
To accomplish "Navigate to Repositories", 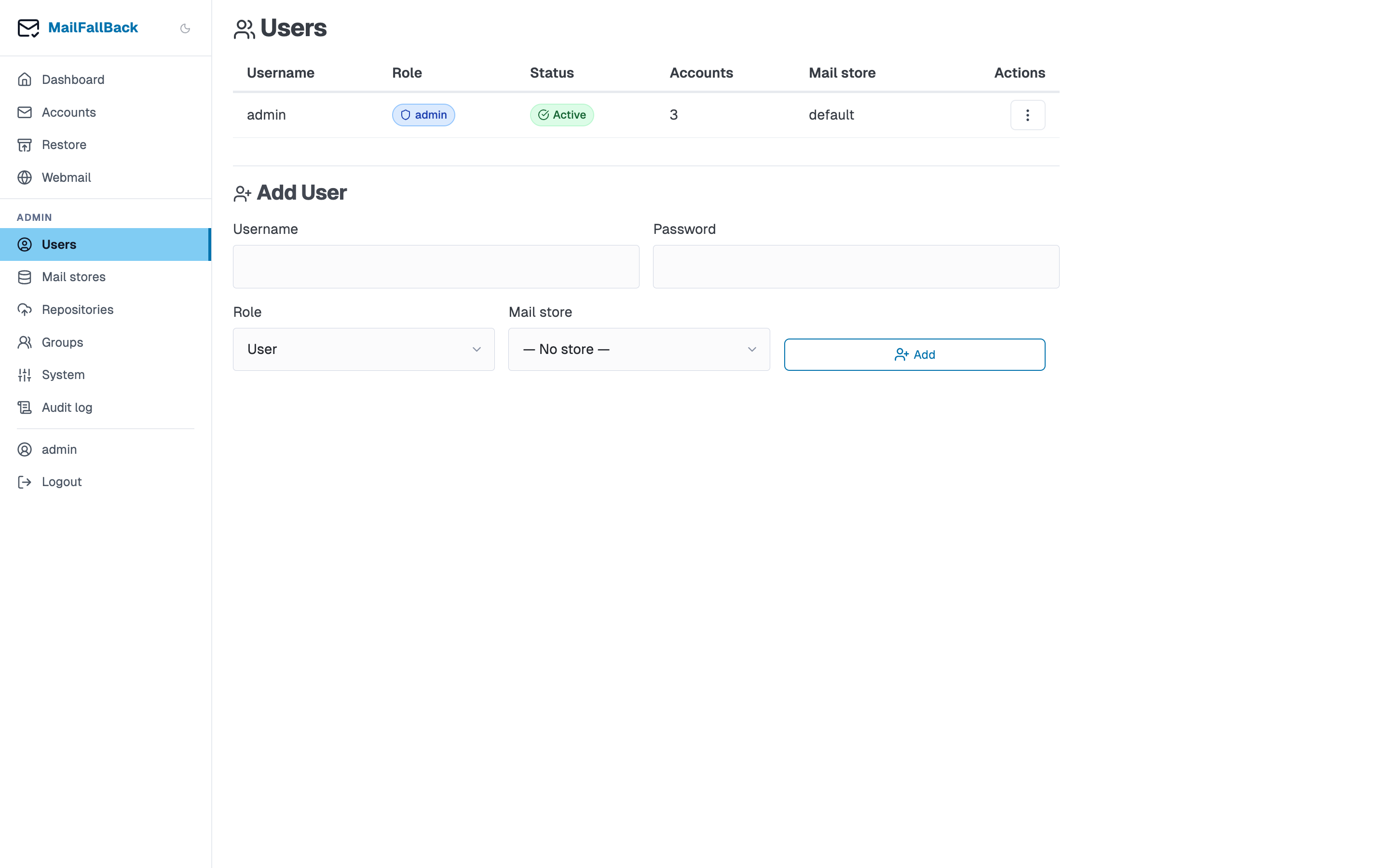I will 106,310.
